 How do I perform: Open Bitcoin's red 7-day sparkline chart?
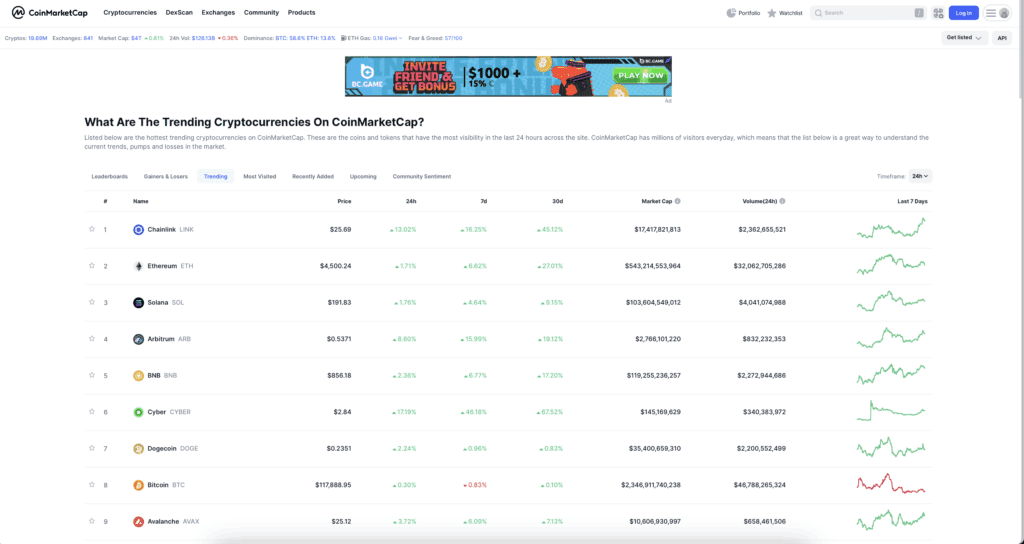(891, 484)
